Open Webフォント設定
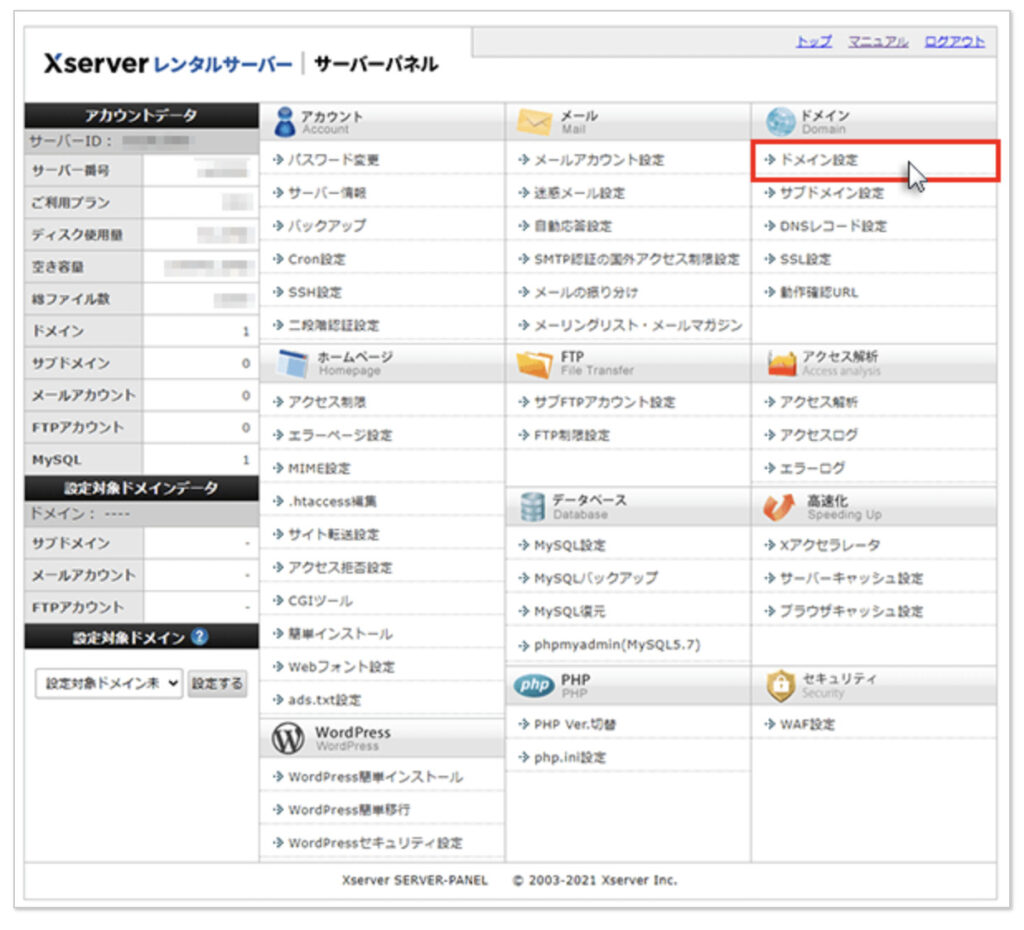Image resolution: width=1024 pixels, height=930 pixels. pyautogui.click(x=342, y=667)
